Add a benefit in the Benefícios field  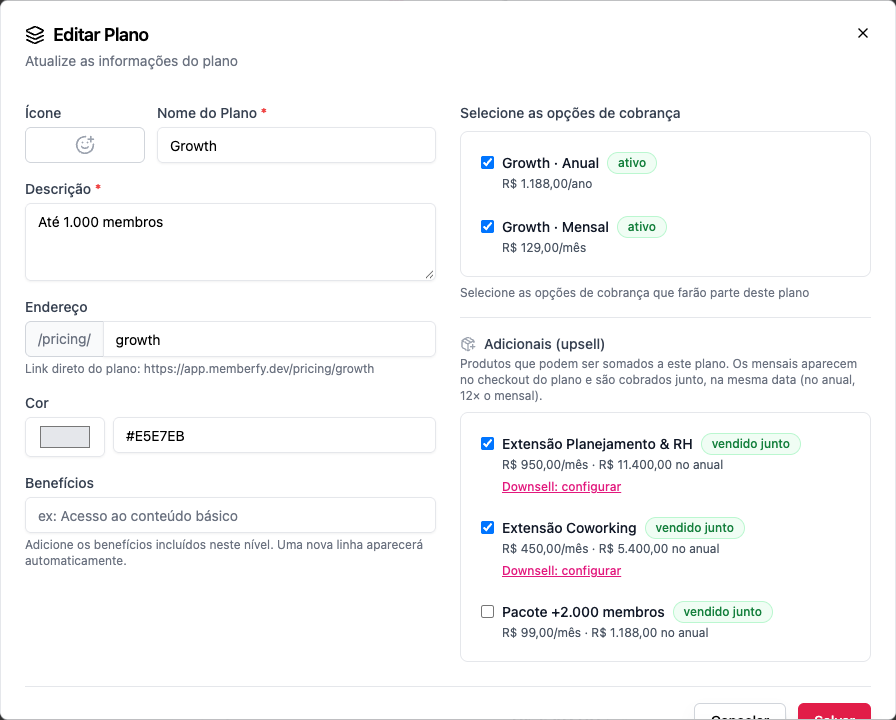click(230, 515)
